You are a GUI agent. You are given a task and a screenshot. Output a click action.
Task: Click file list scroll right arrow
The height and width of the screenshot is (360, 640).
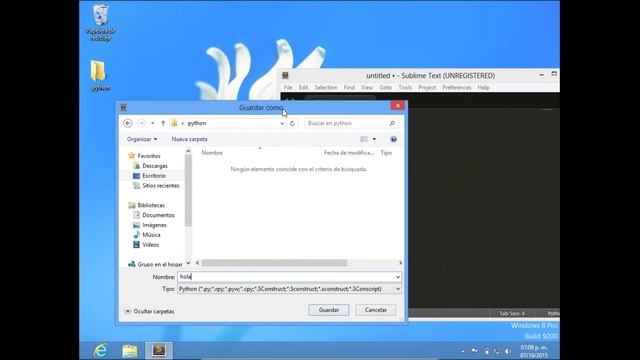(400, 263)
